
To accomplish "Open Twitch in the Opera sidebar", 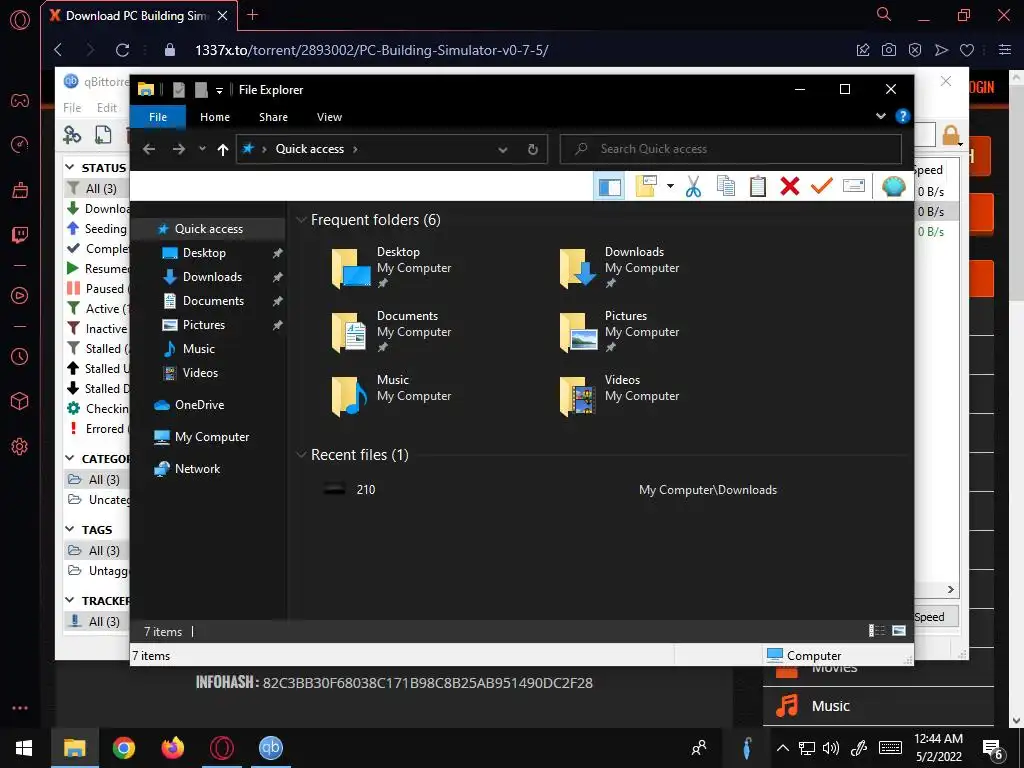I will click(20, 235).
